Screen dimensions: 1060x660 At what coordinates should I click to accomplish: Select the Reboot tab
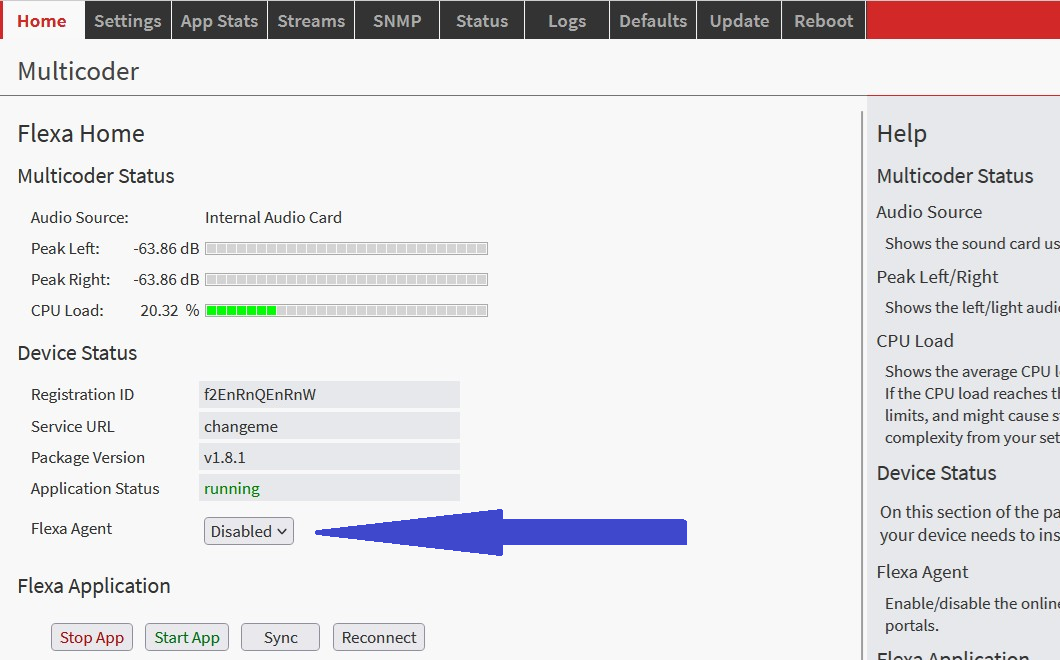tap(823, 20)
